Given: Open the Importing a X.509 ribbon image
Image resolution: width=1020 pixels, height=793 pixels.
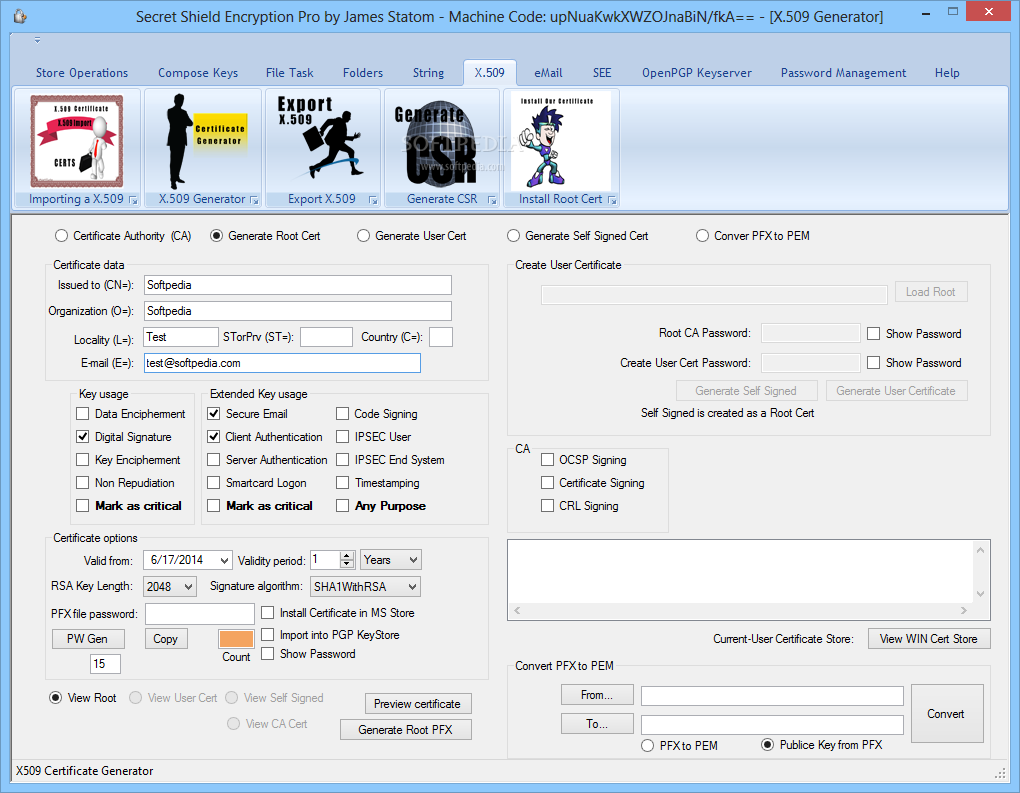Looking at the screenshot, I should [77, 141].
